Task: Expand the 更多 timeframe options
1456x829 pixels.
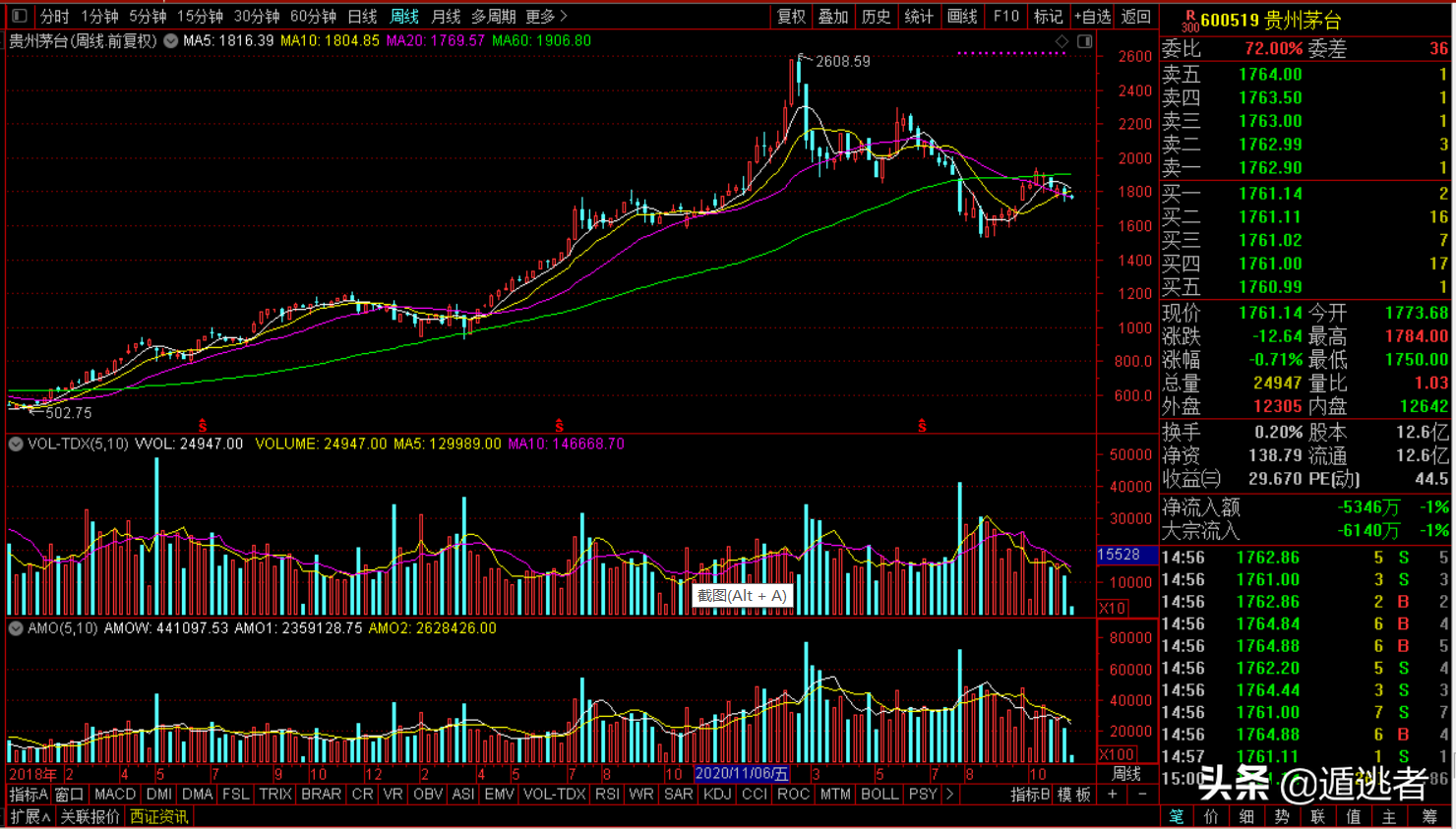Action: pyautogui.click(x=546, y=16)
